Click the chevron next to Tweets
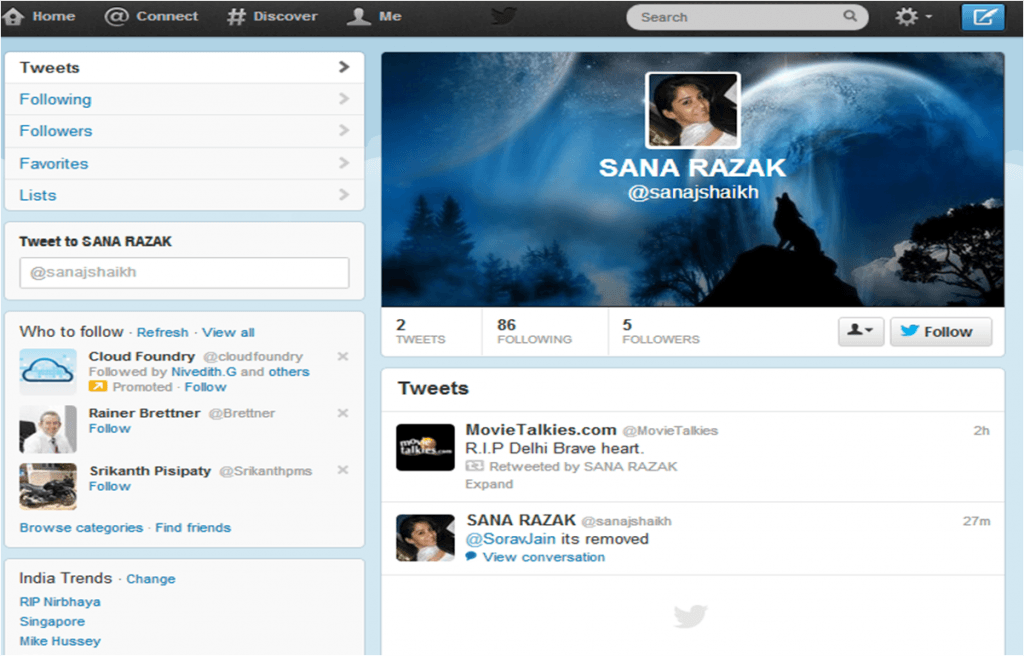The height and width of the screenshot is (656, 1024). point(344,67)
